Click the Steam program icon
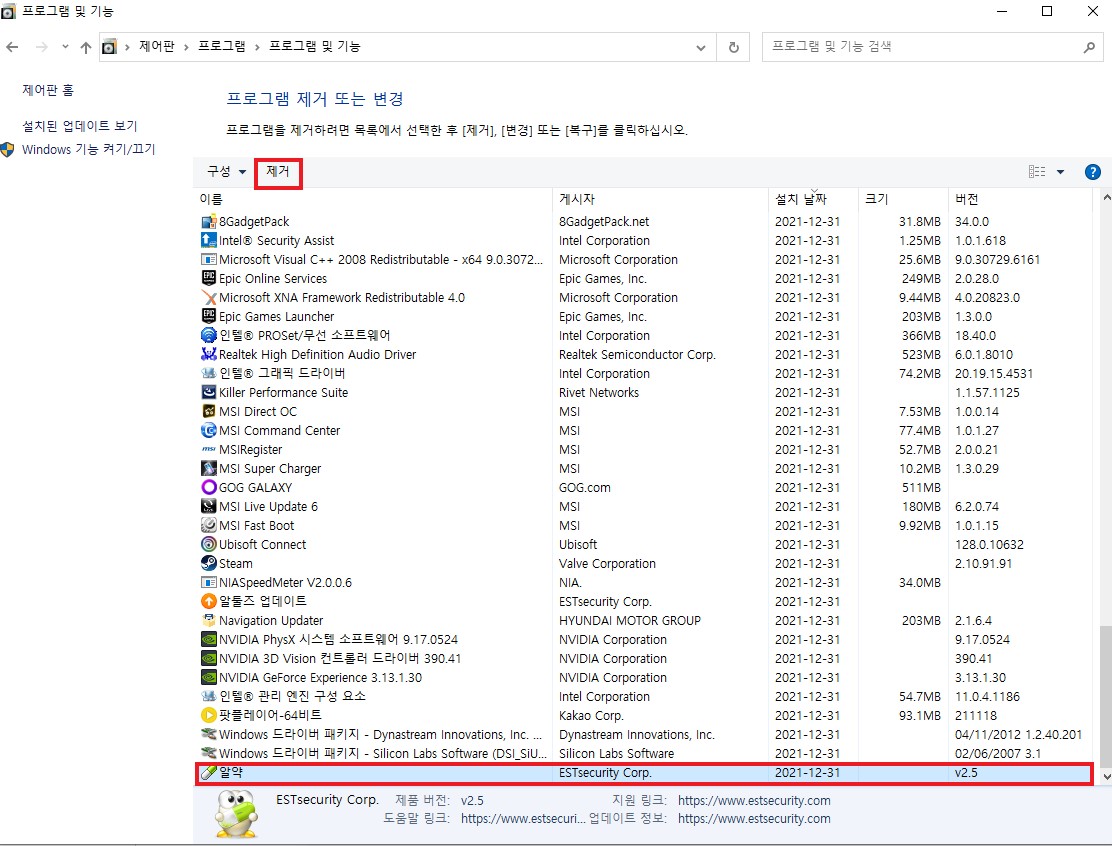1112x846 pixels. click(x=208, y=564)
